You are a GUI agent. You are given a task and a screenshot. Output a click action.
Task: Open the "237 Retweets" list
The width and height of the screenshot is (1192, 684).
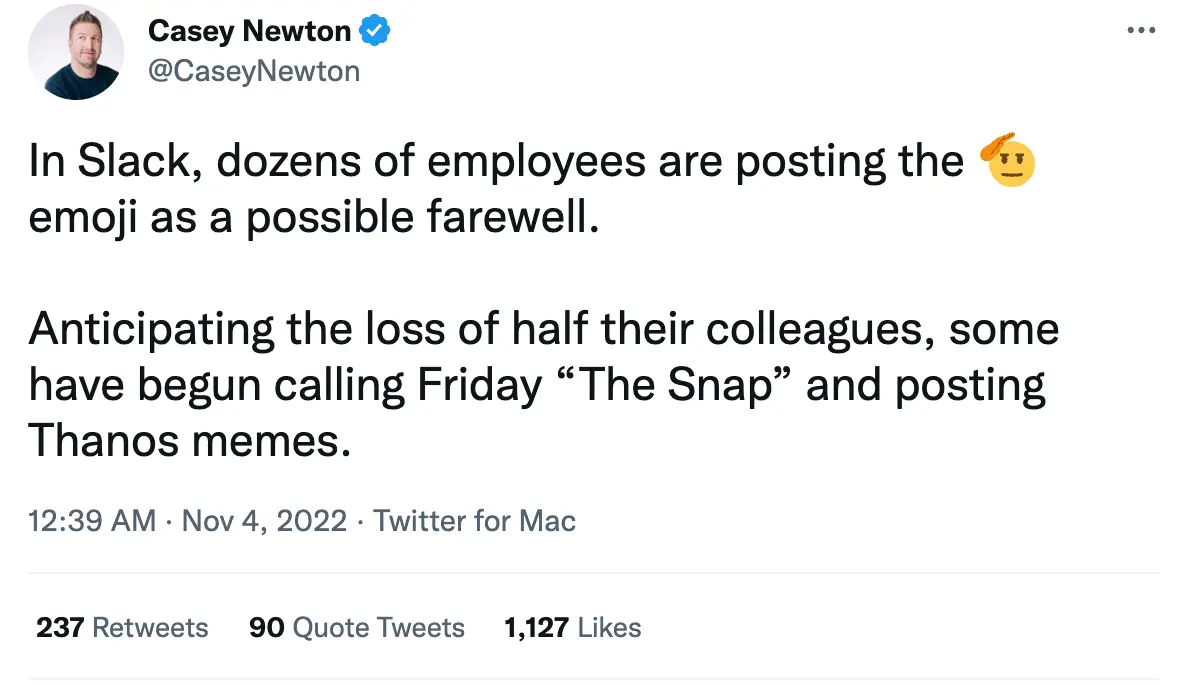pos(121,627)
